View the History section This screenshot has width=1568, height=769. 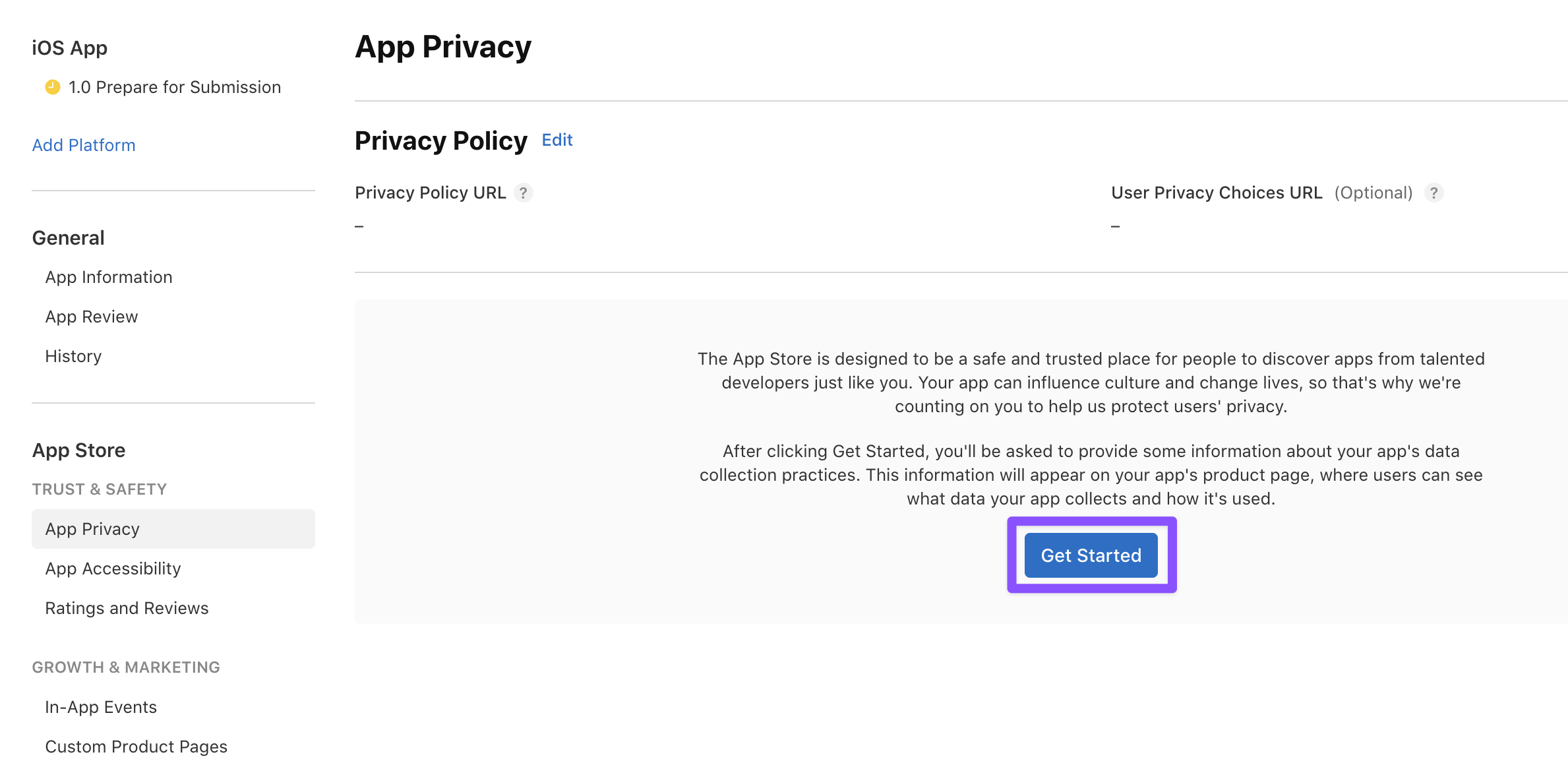pos(73,356)
